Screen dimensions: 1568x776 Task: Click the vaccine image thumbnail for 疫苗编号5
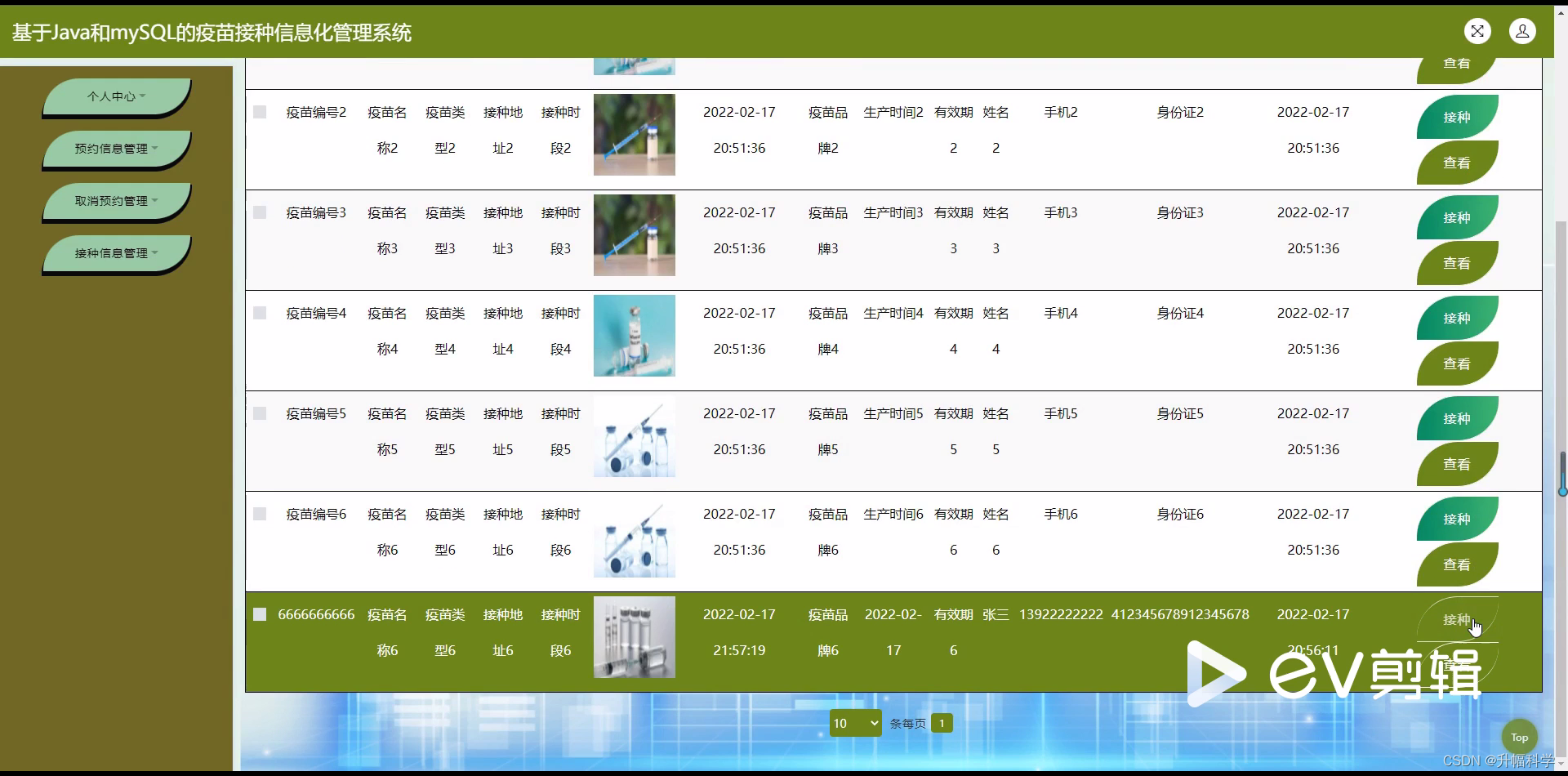[x=634, y=439]
